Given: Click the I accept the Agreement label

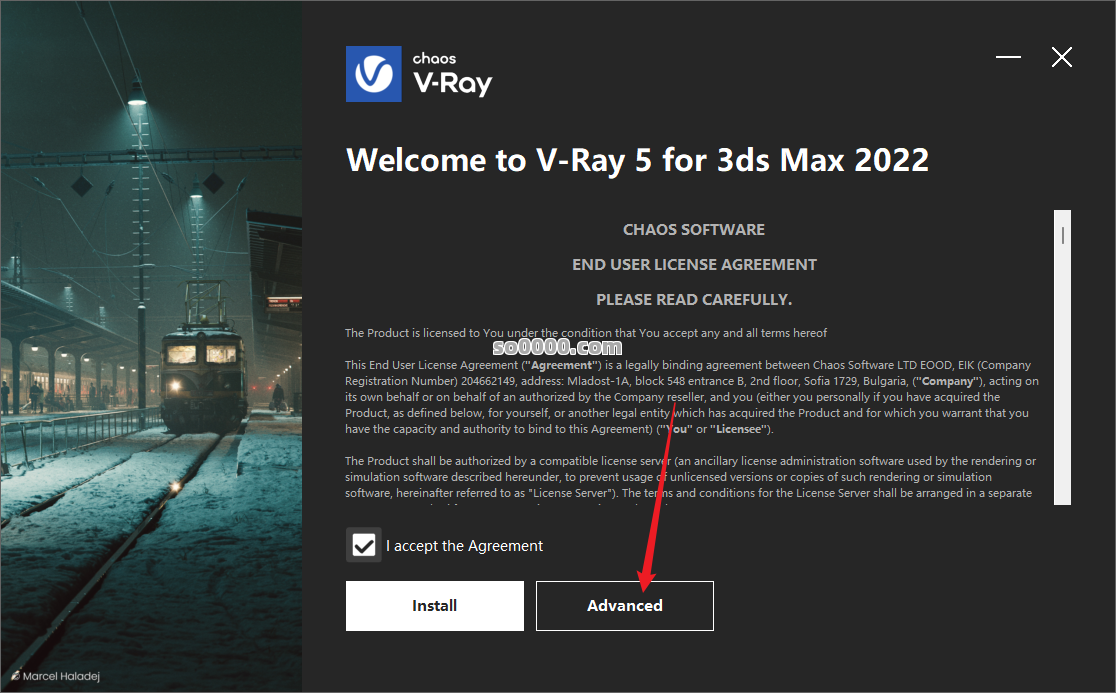Looking at the screenshot, I should tap(464, 546).
